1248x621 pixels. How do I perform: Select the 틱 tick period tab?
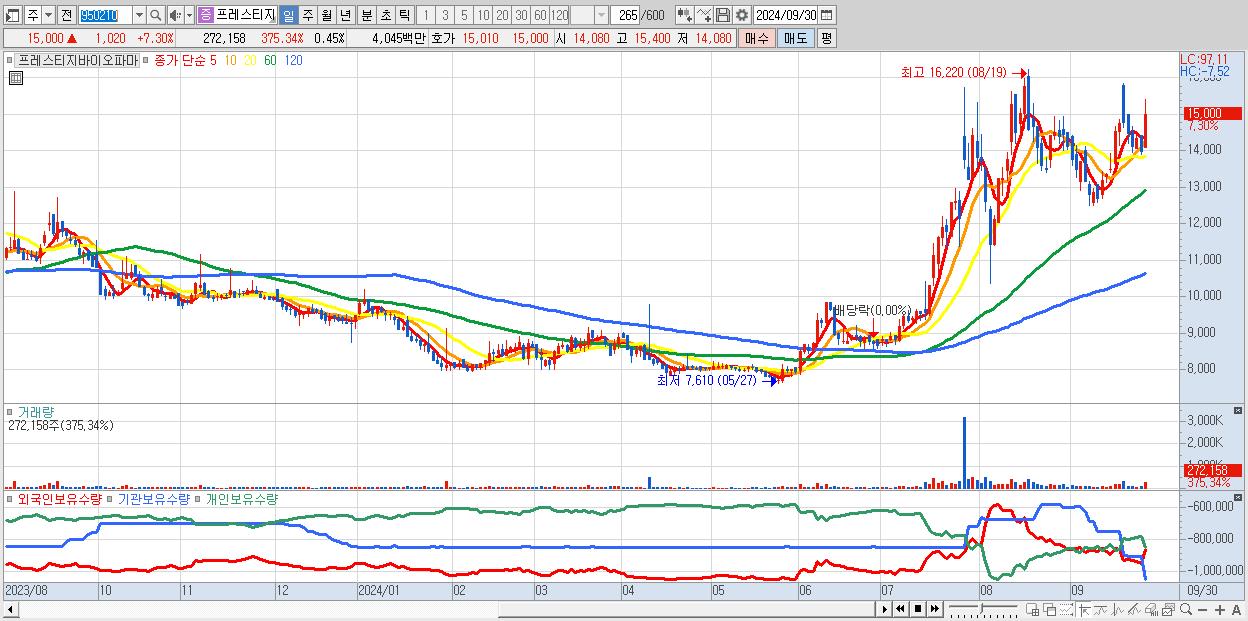(x=404, y=15)
